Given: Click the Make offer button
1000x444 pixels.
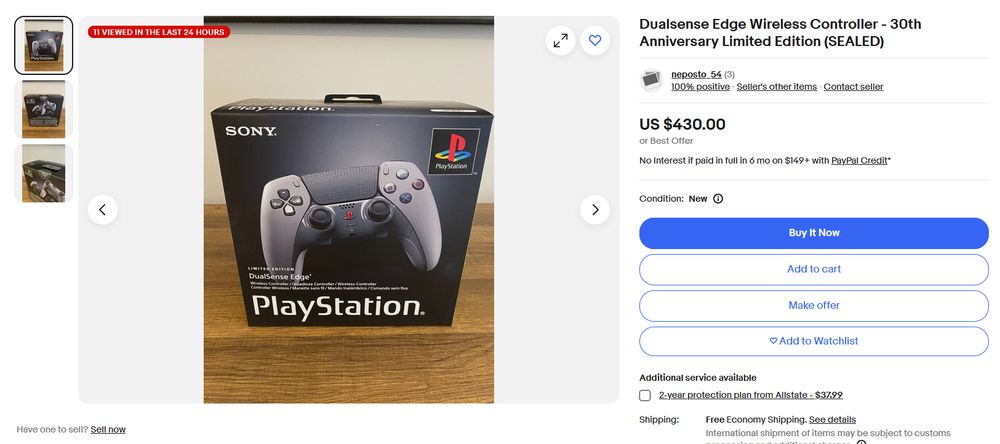Looking at the screenshot, I should click(814, 306).
